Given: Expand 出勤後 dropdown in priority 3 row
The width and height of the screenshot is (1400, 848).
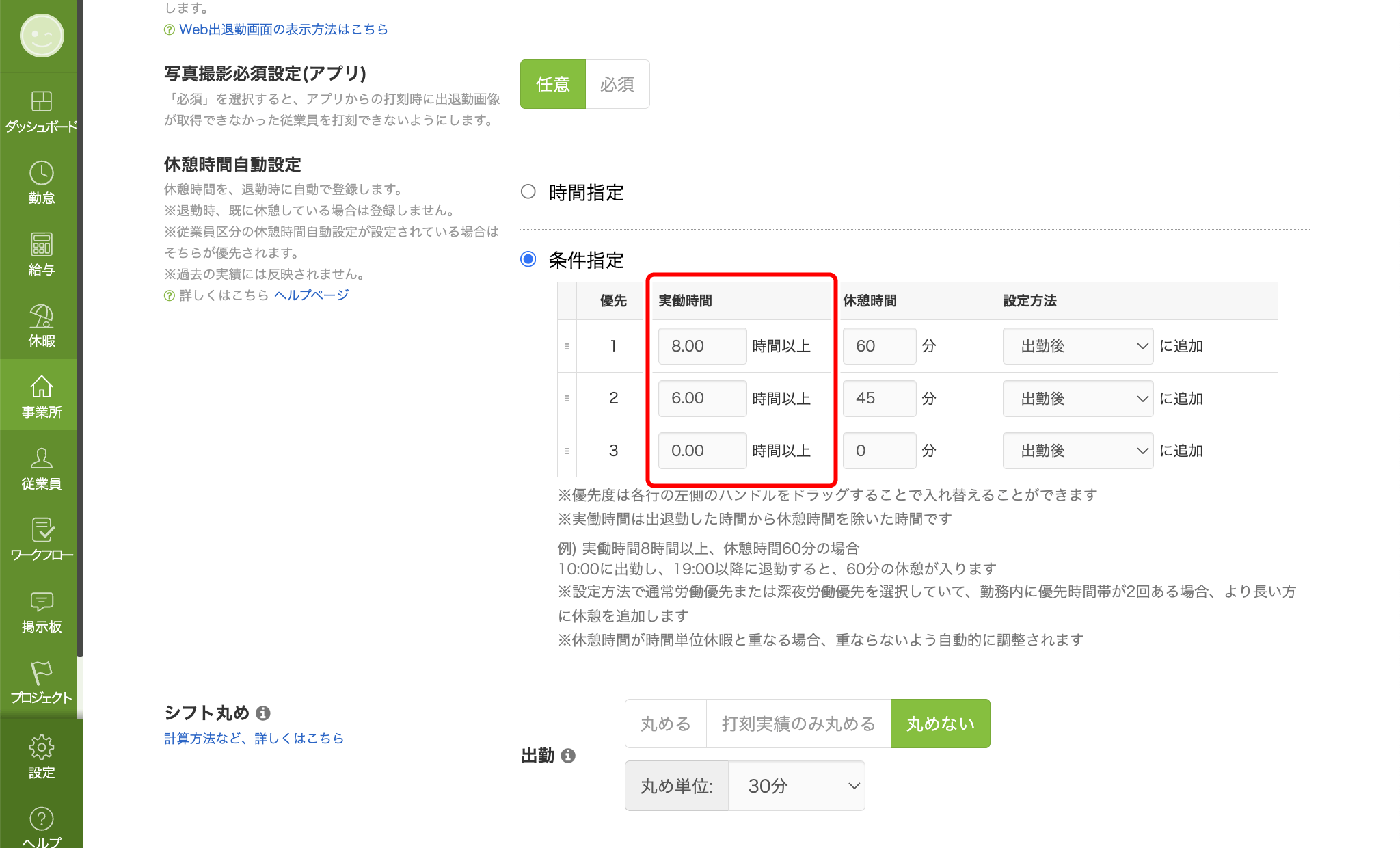Looking at the screenshot, I should point(1077,451).
